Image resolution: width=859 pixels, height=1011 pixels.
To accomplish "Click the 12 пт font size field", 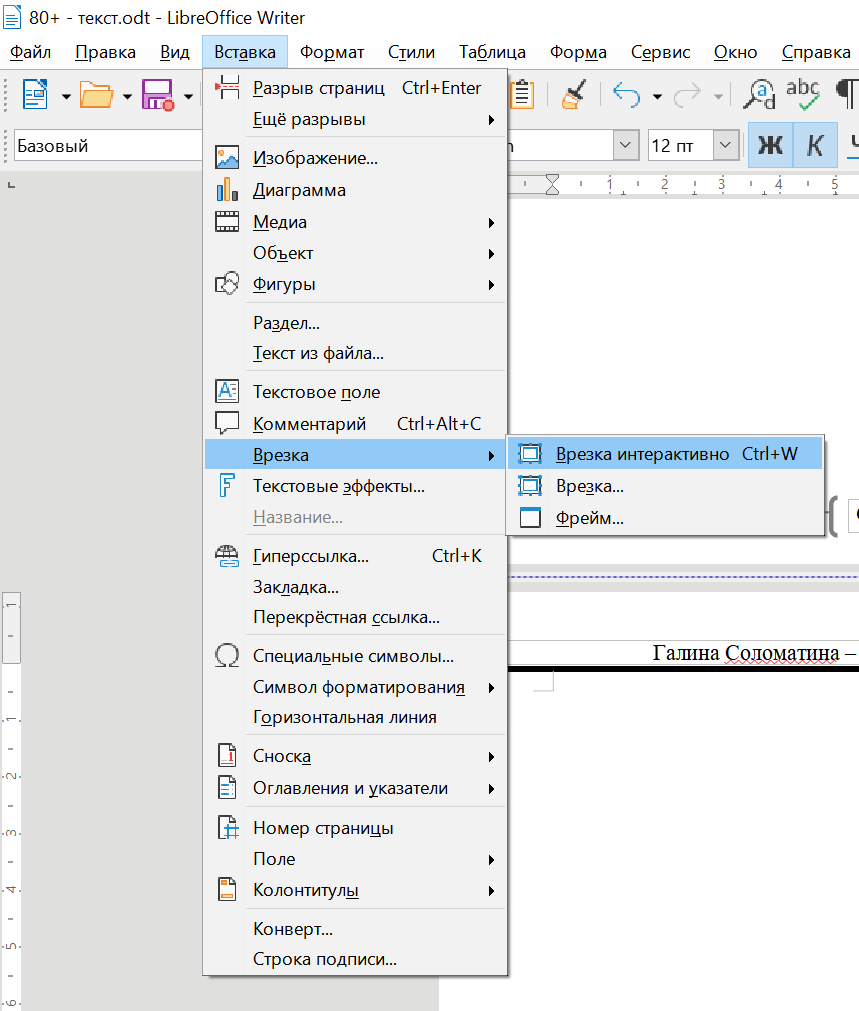I will tap(681, 145).
